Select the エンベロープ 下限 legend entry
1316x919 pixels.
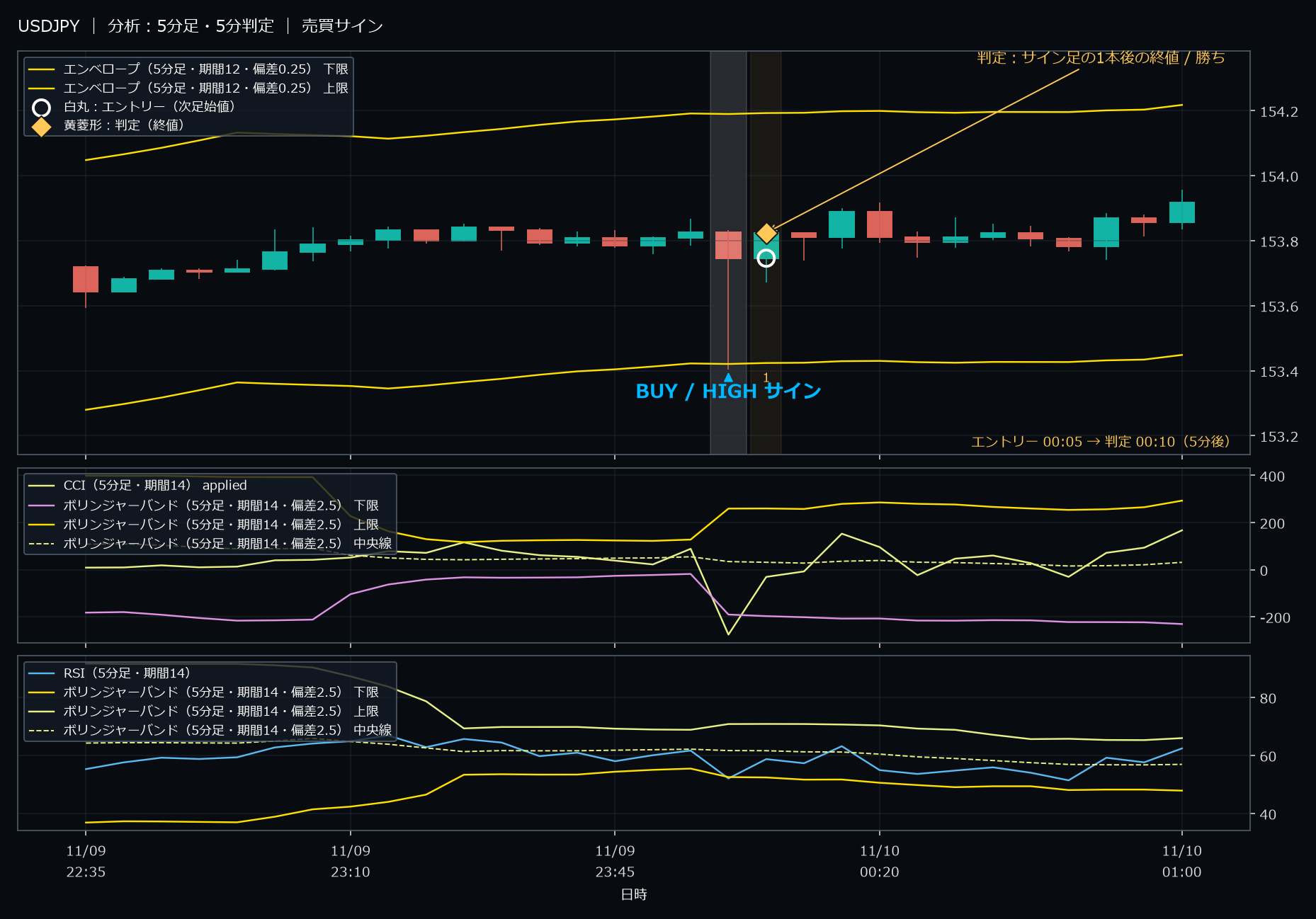click(188, 69)
